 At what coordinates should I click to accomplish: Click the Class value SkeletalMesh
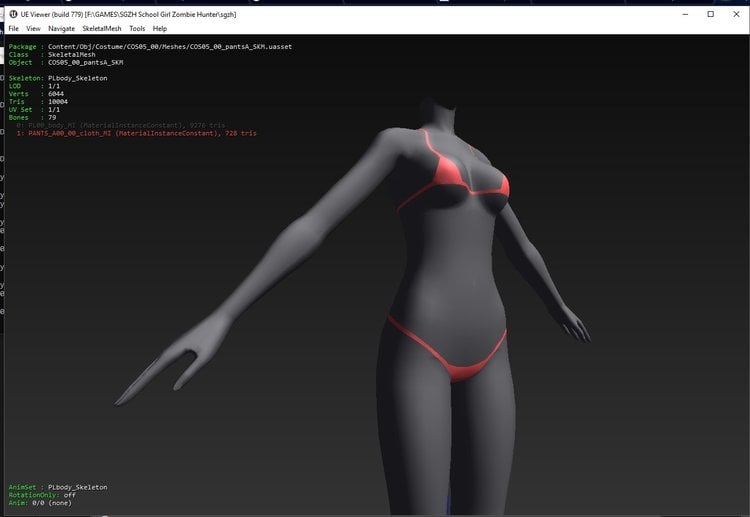(72, 55)
